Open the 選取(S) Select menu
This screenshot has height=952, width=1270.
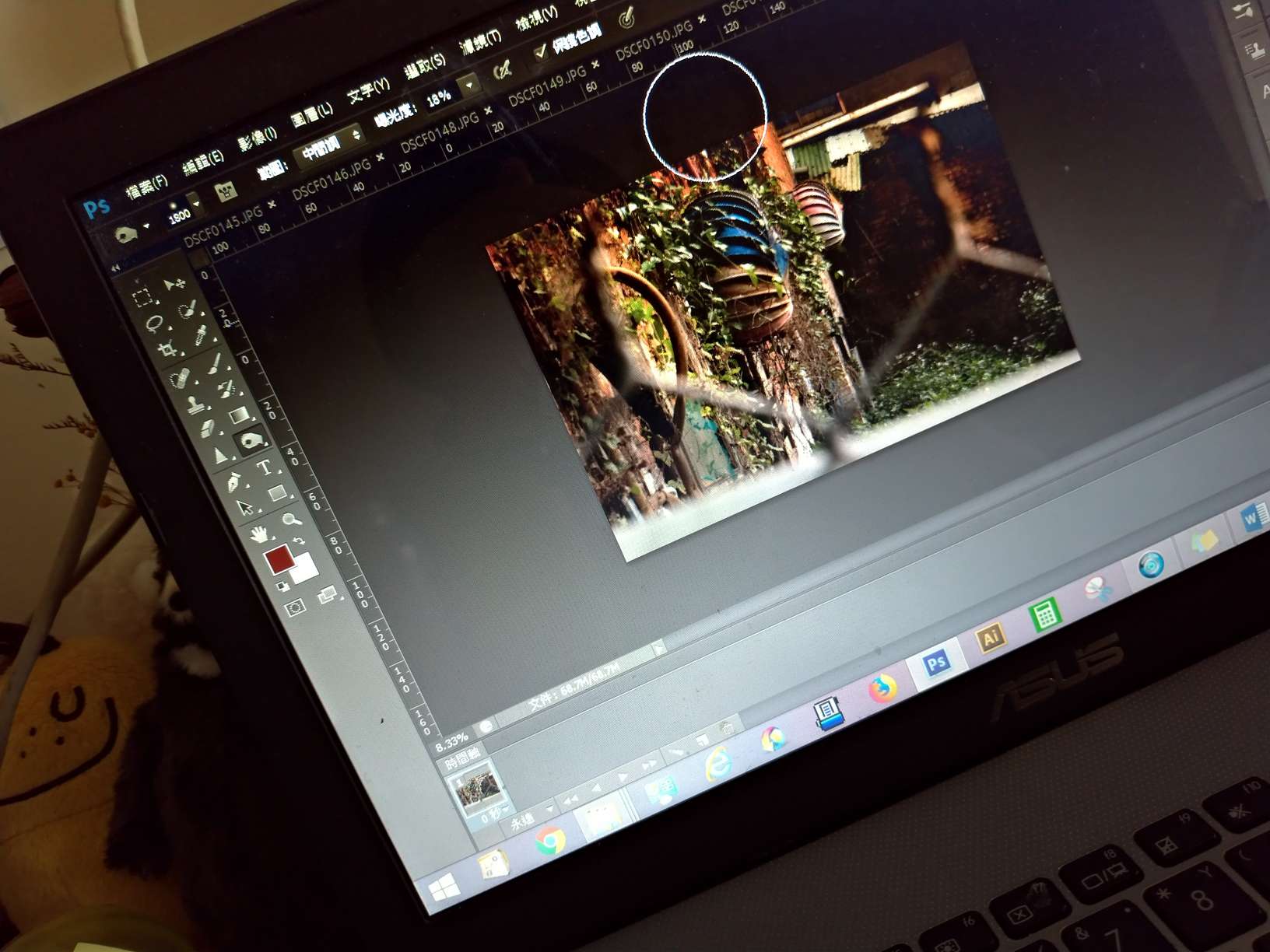coord(426,66)
